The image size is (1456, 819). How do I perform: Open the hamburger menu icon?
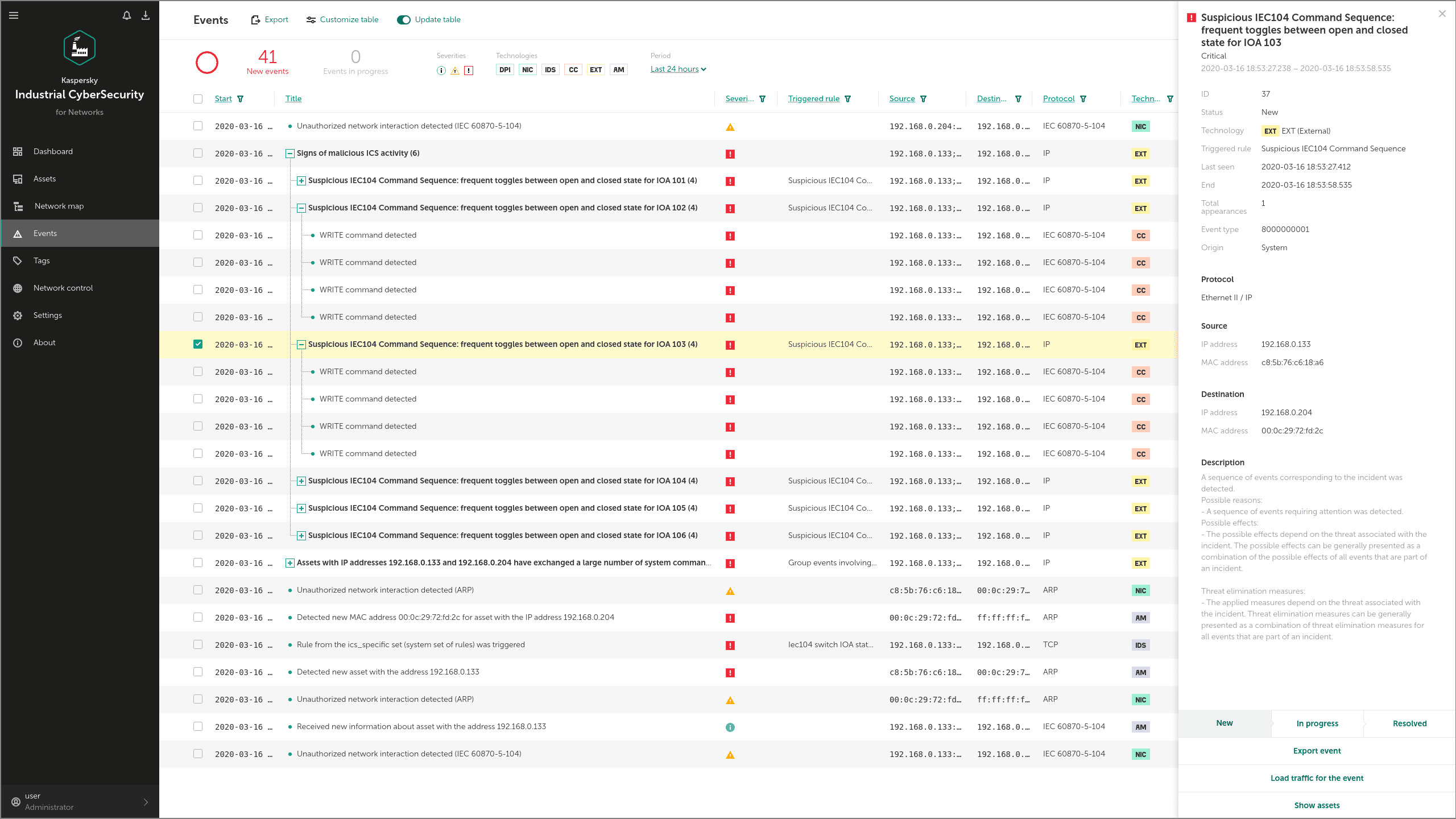point(14,15)
